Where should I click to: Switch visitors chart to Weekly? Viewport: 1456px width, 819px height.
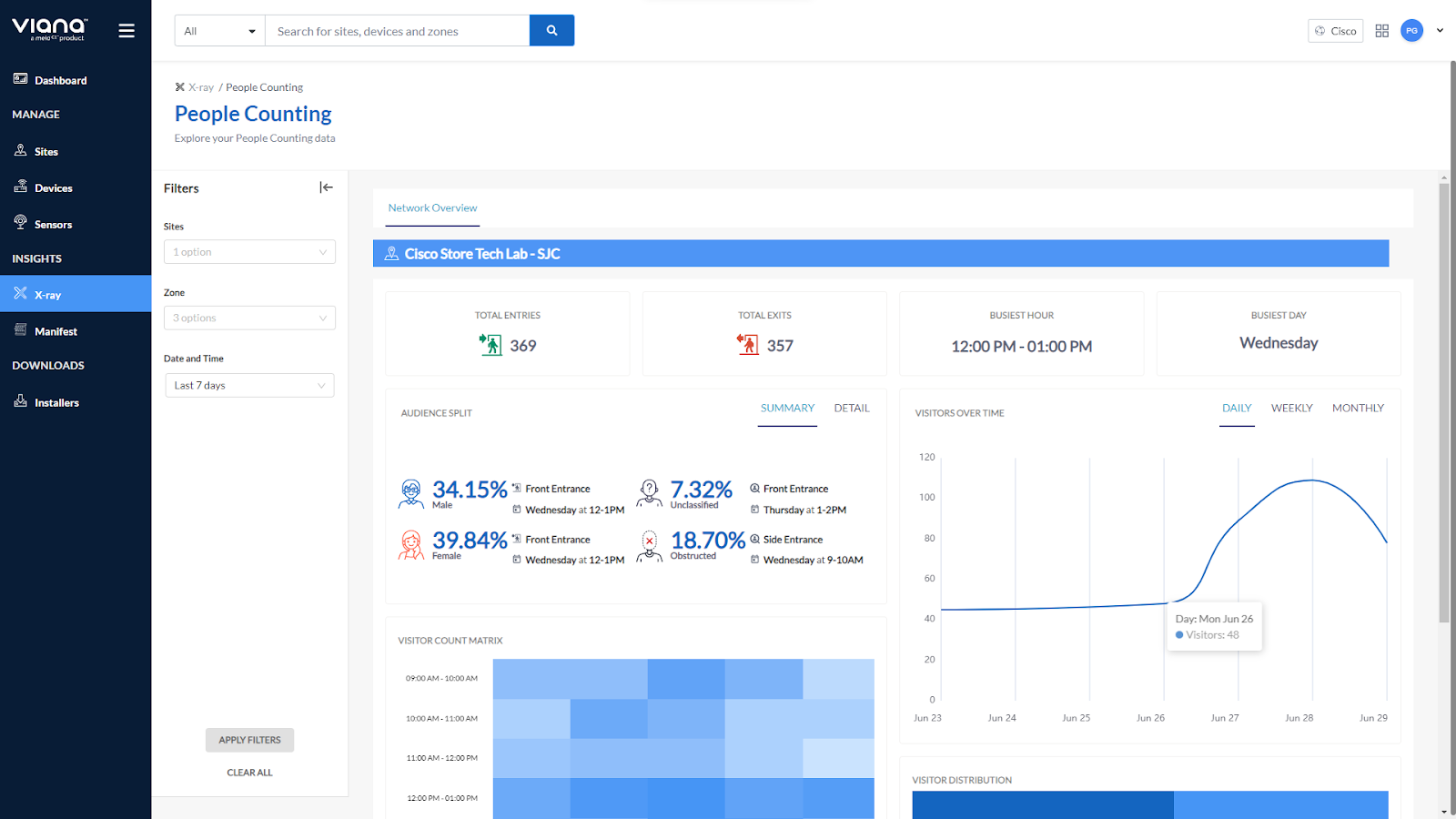click(x=1291, y=409)
